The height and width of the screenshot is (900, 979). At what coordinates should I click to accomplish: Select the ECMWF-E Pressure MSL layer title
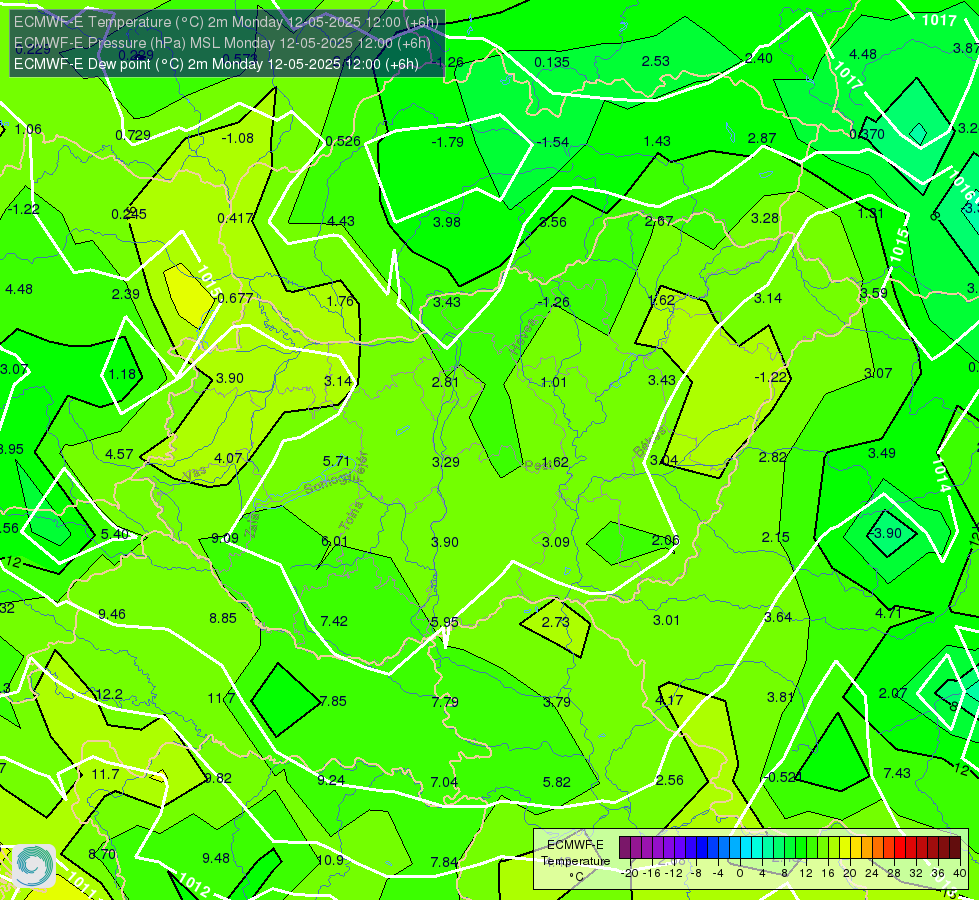pyautogui.click(x=222, y=43)
